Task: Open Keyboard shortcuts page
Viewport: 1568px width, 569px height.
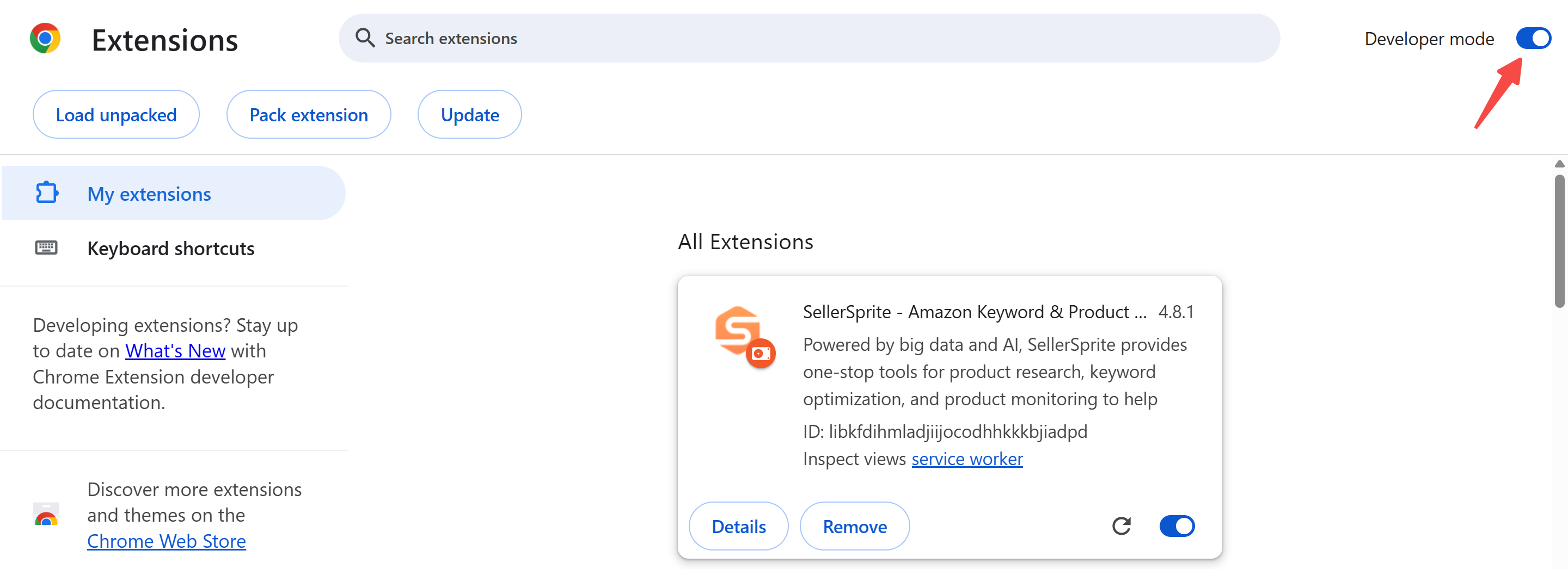Action: tap(170, 249)
